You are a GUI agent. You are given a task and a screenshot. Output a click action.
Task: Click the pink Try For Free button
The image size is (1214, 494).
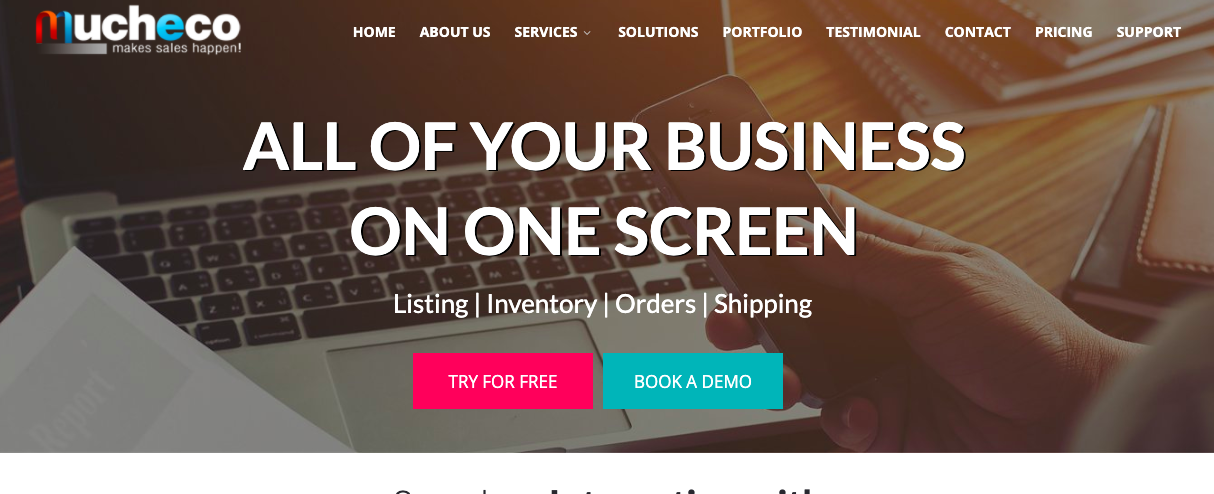point(503,381)
